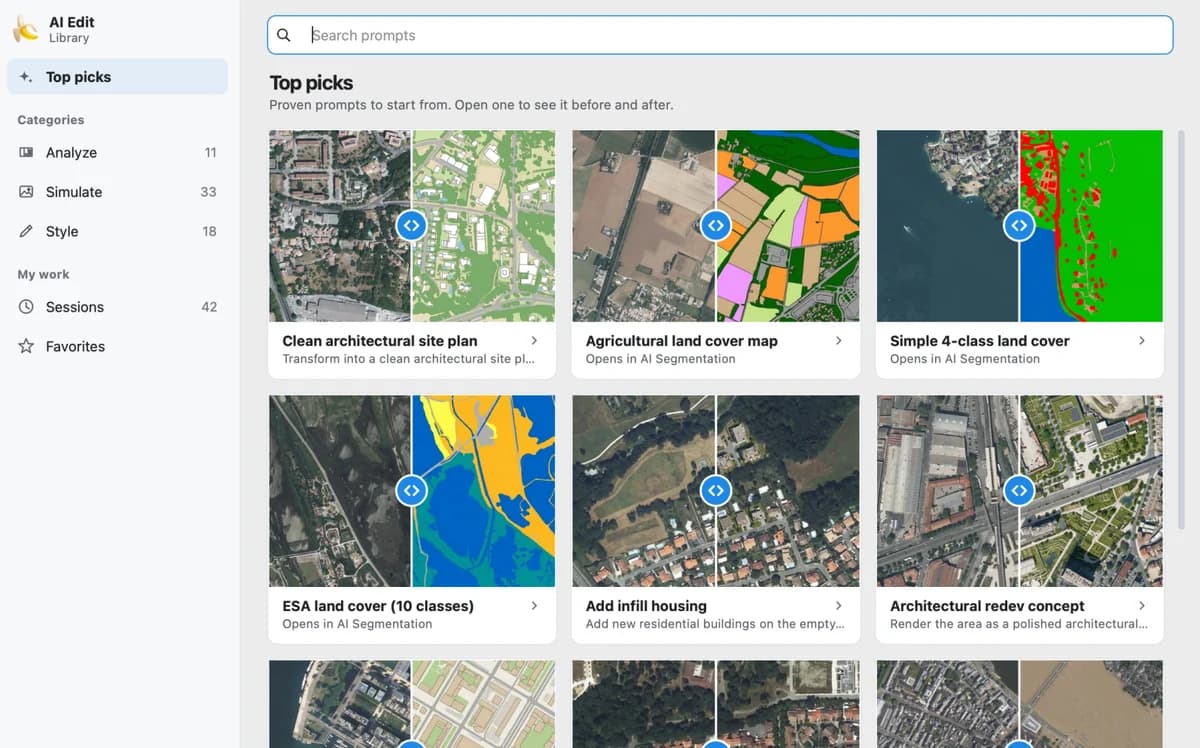
Task: Click the Library subtitle under AI Edit
Action: pos(69,38)
